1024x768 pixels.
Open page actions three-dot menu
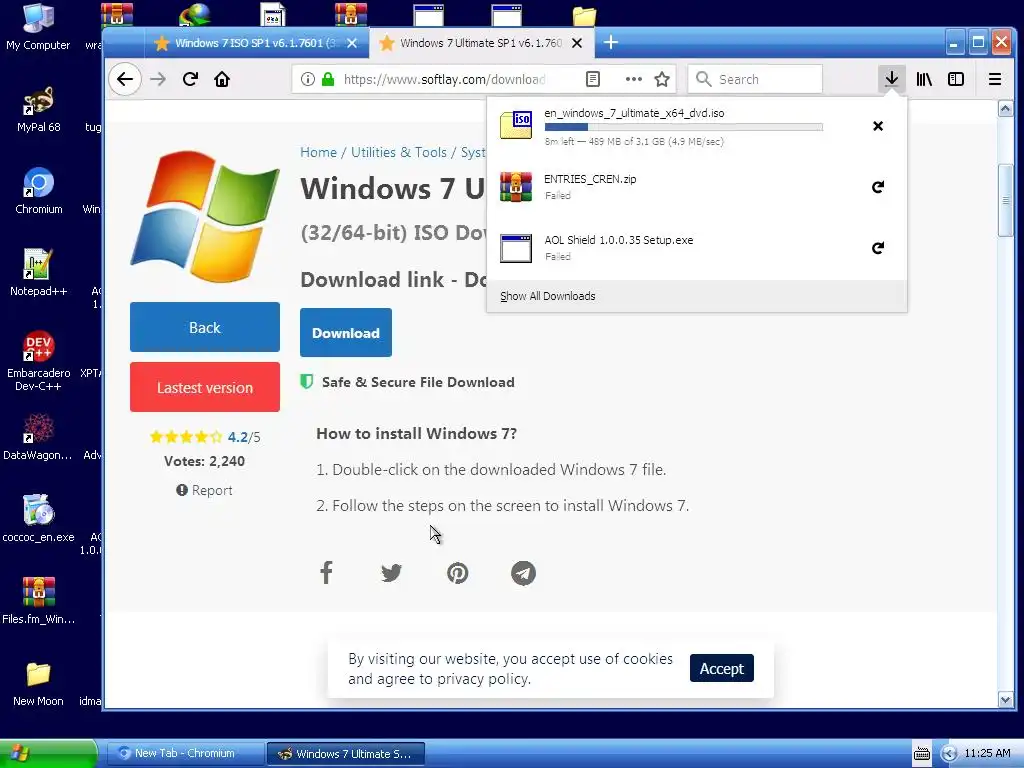[633, 79]
